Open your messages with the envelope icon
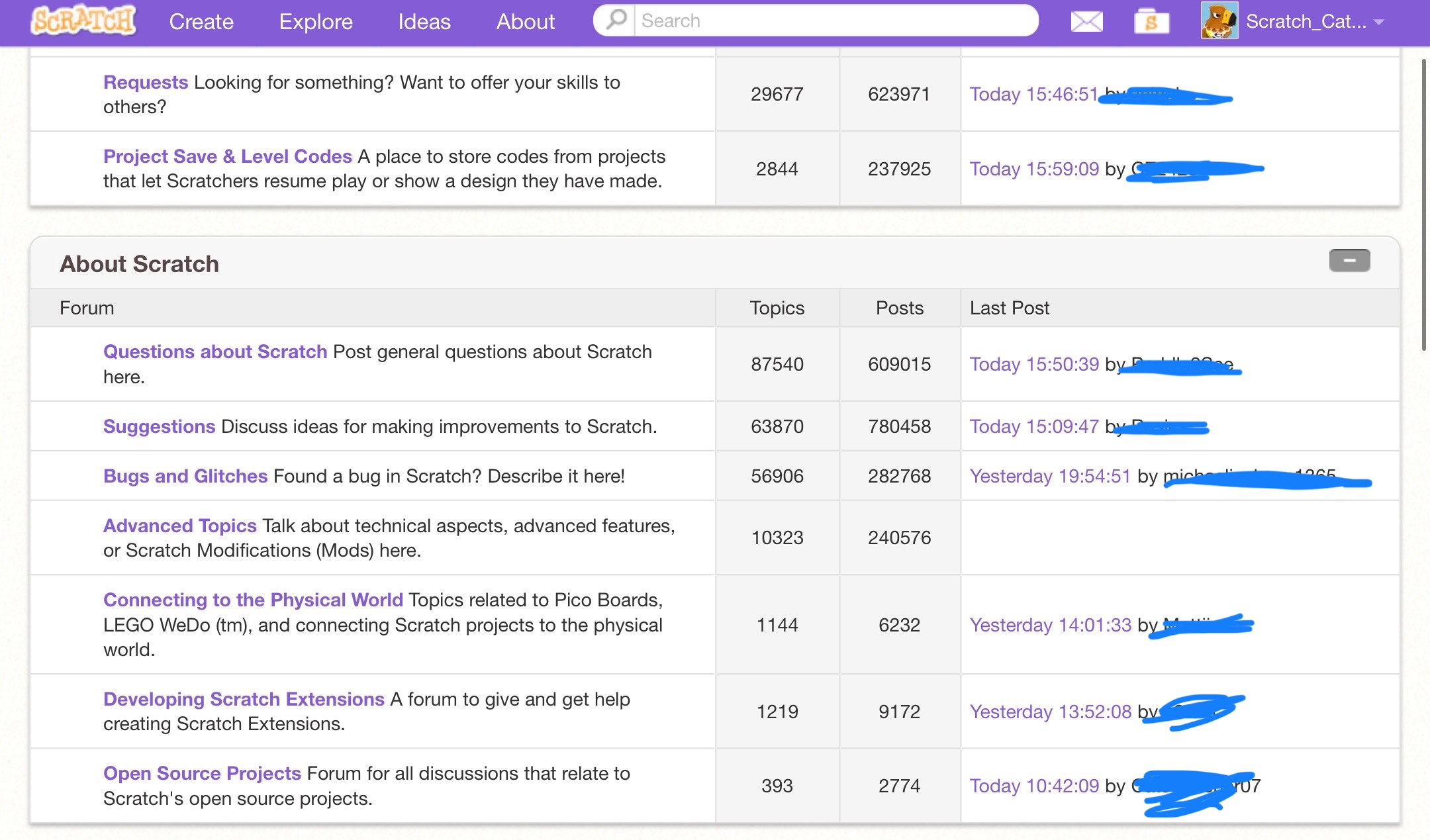 point(1087,21)
